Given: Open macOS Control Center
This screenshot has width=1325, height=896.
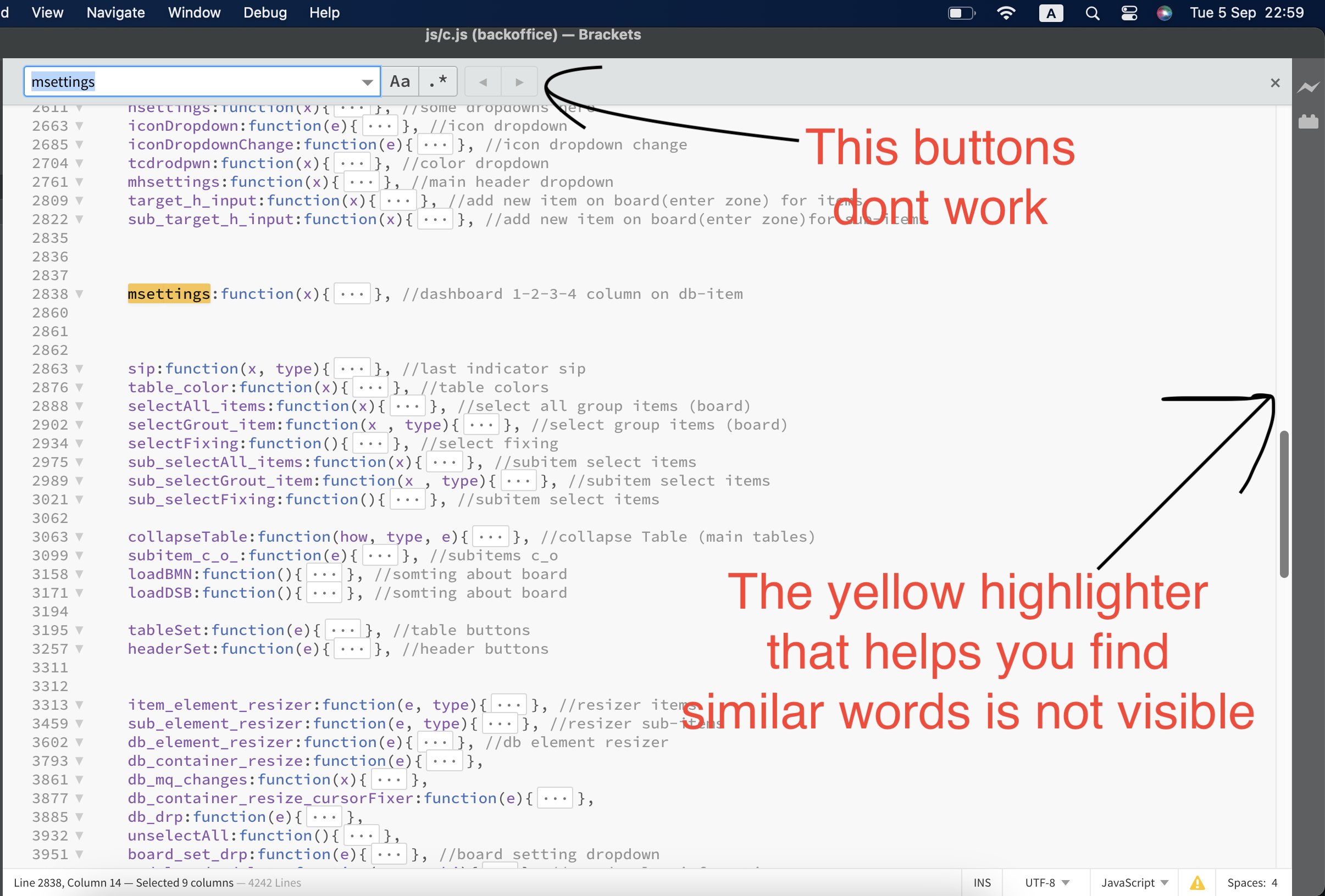Looking at the screenshot, I should coord(1129,13).
